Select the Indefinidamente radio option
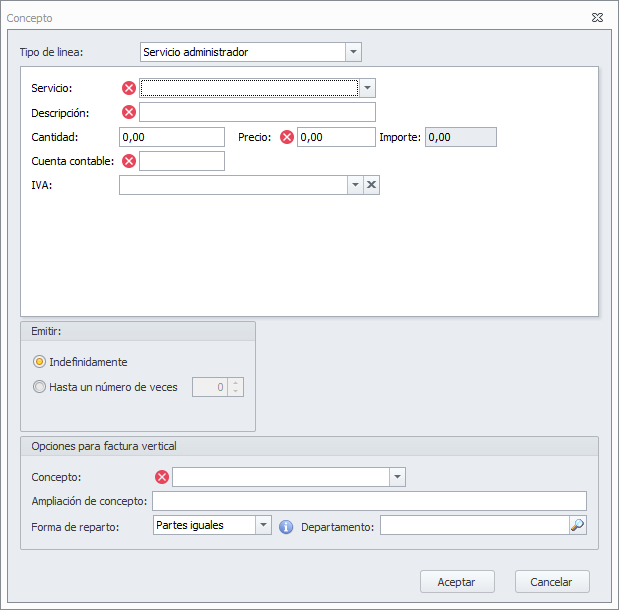Image resolution: width=619 pixels, height=610 pixels. [x=40, y=362]
